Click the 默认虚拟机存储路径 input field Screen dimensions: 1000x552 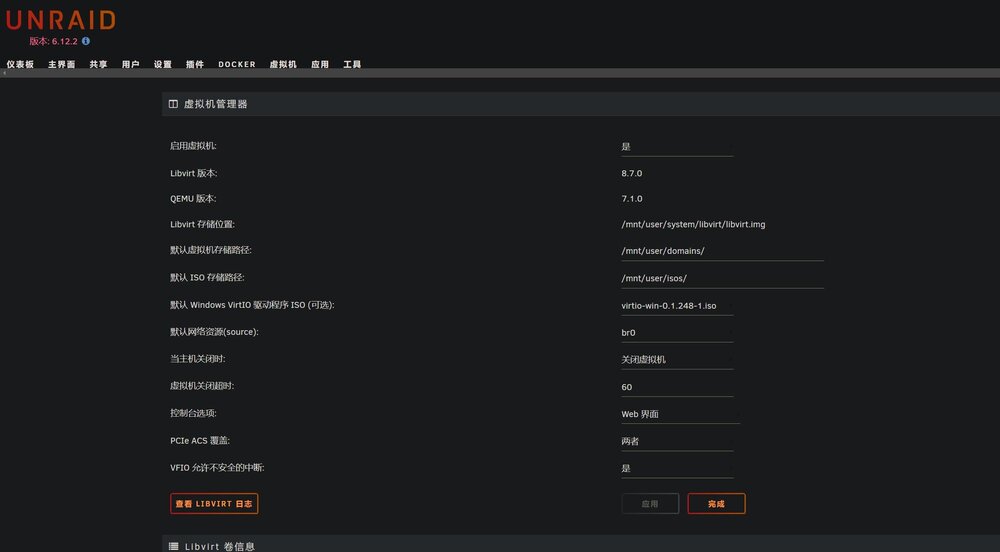[722, 251]
